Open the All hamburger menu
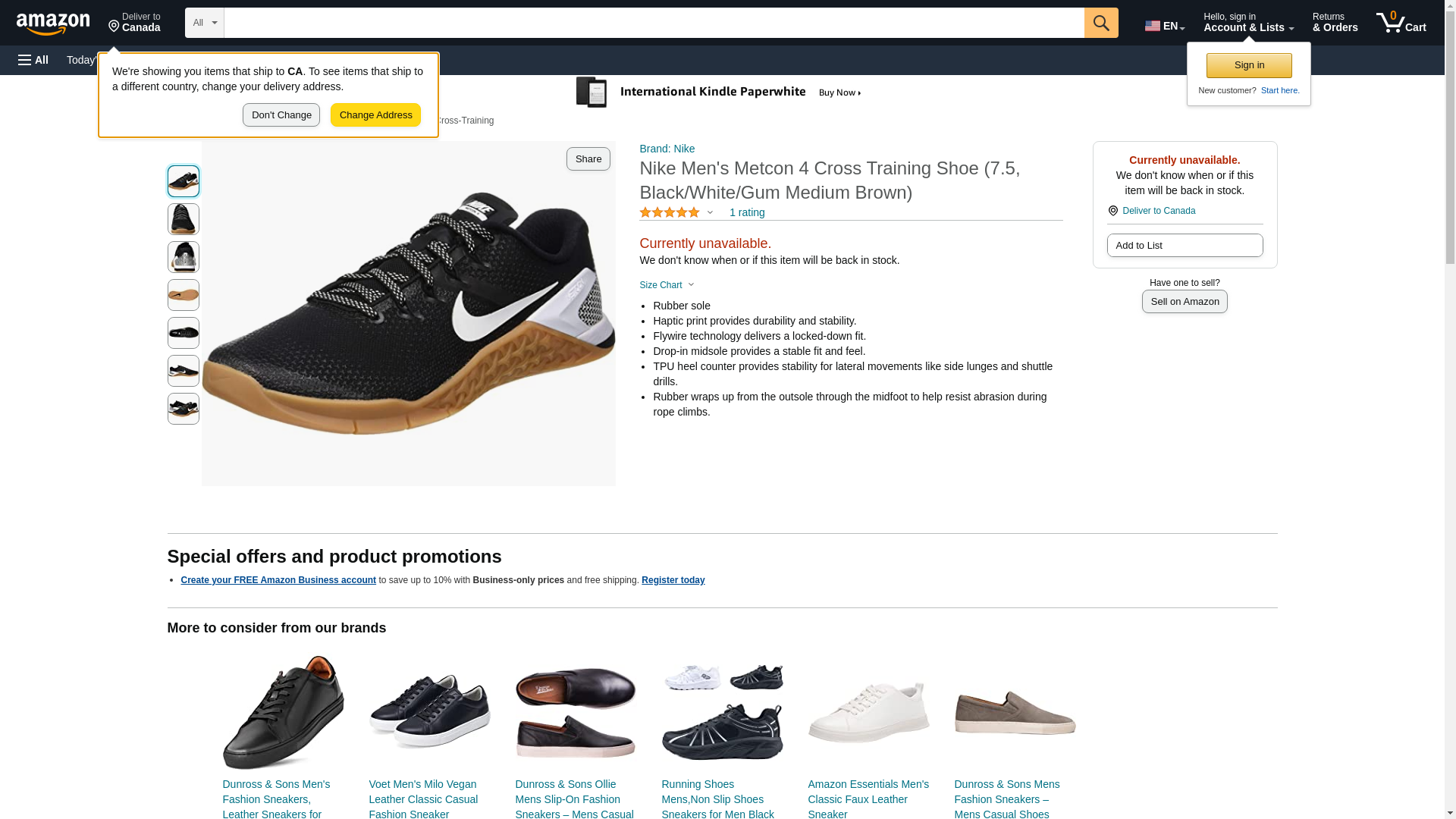This screenshot has height=819, width=1456. click(33, 60)
